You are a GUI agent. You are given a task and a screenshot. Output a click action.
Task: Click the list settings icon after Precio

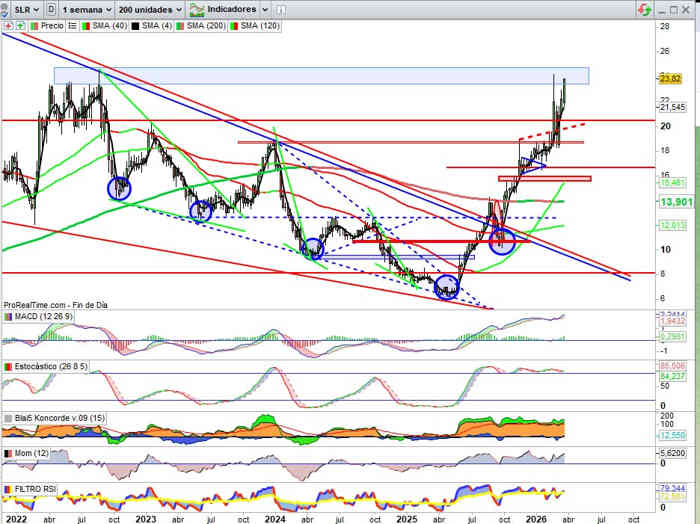pos(74,23)
